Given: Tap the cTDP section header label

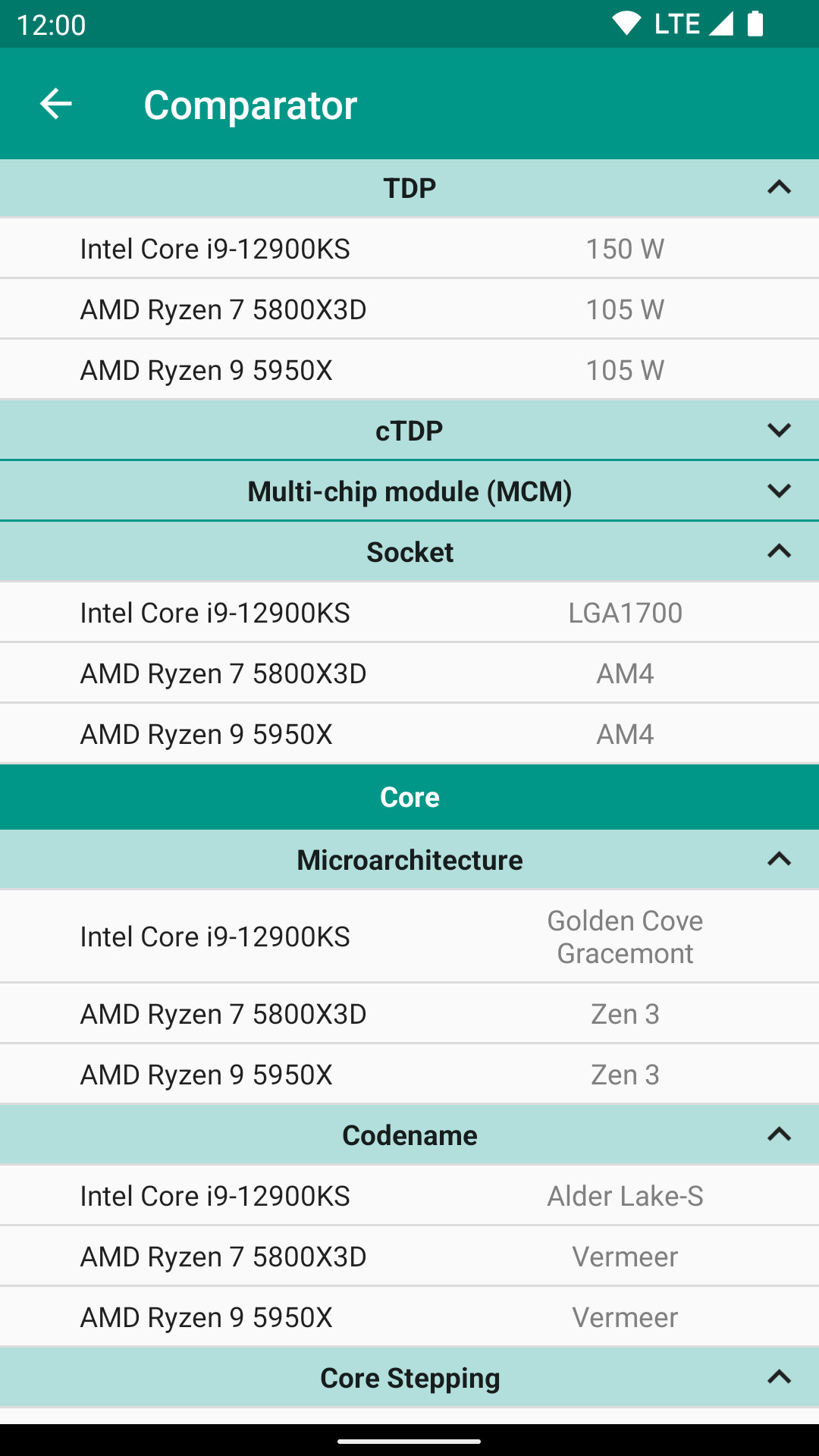Looking at the screenshot, I should point(409,431).
